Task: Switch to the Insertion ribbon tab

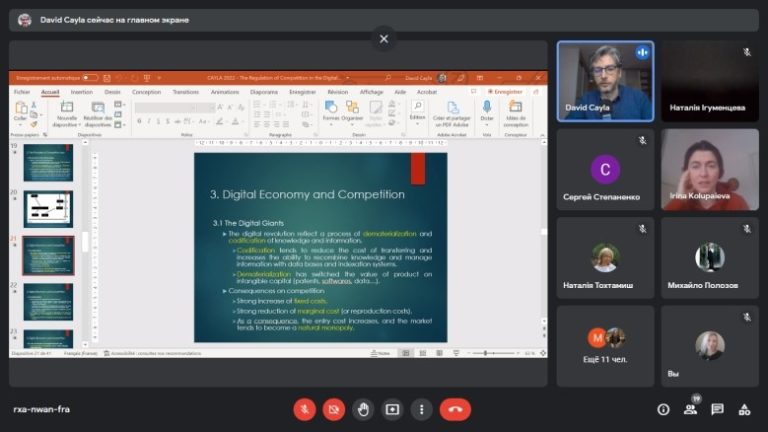Action: 81,92
